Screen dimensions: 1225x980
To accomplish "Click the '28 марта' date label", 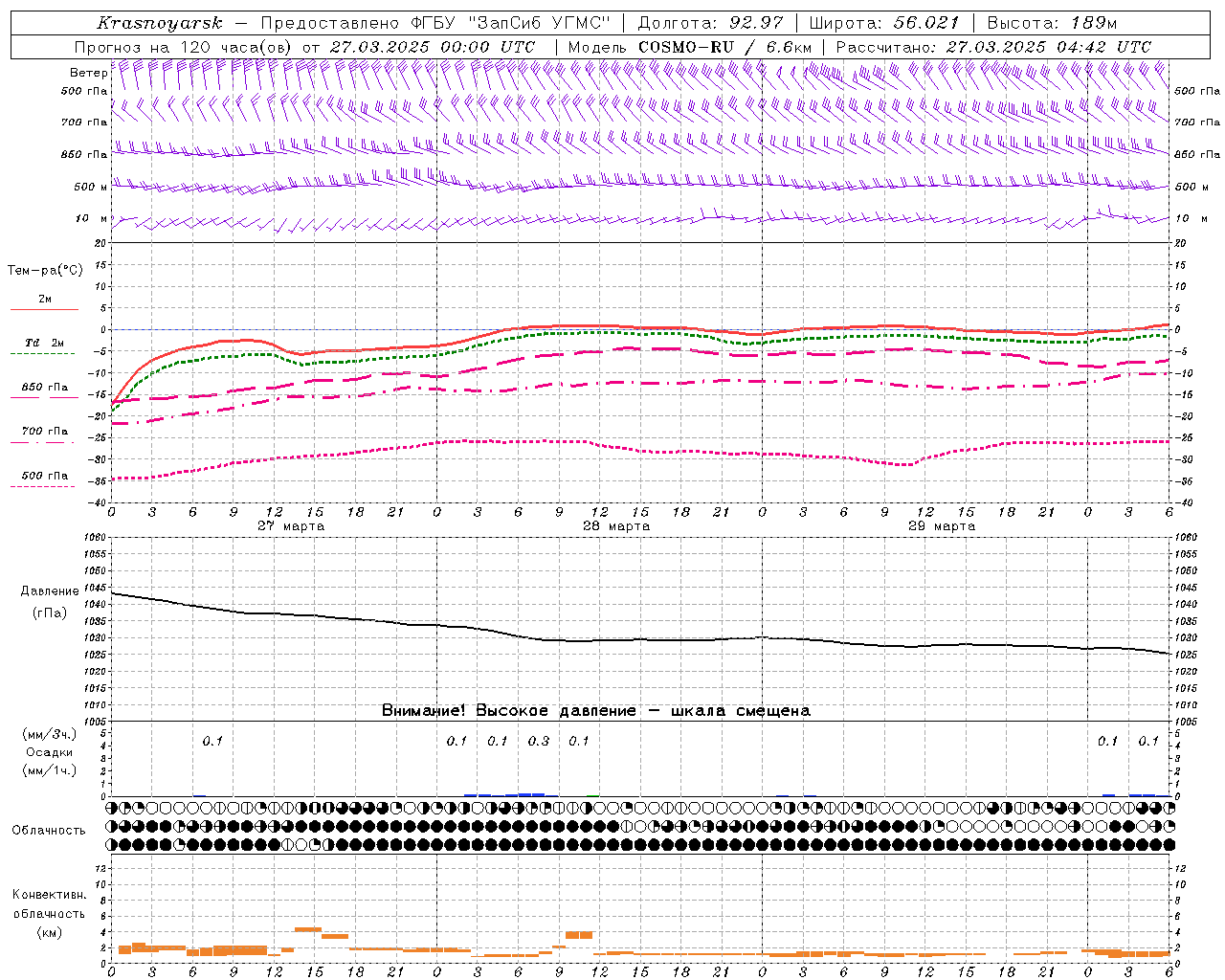I will click(616, 525).
